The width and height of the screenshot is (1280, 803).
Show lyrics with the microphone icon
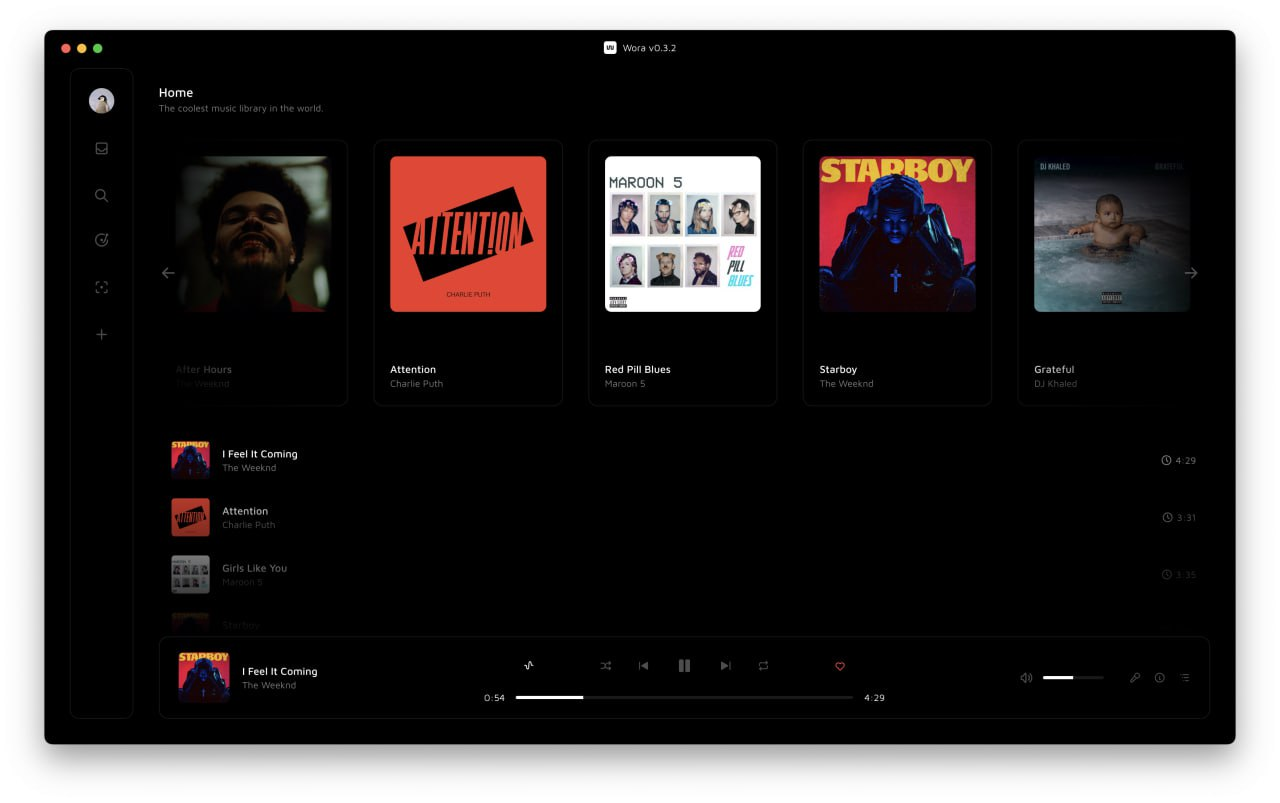(1135, 677)
